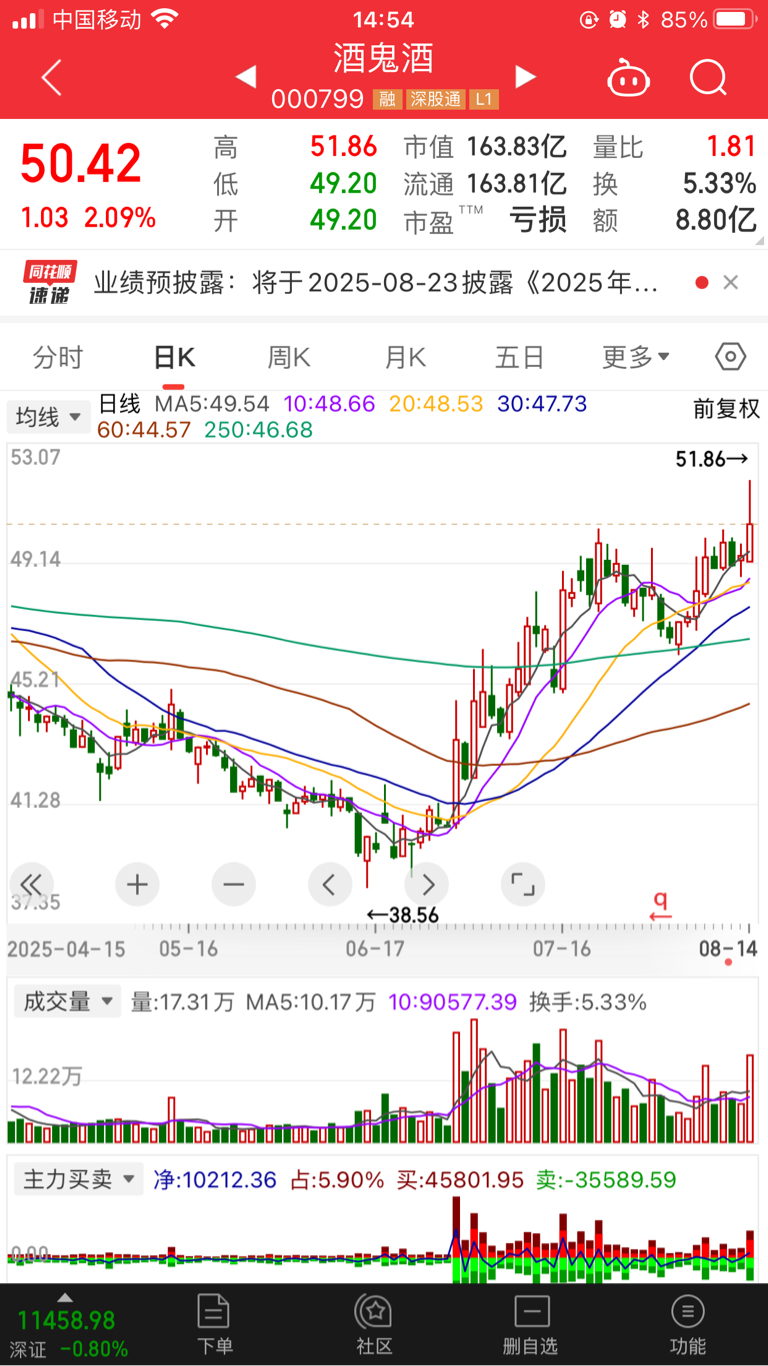The width and height of the screenshot is (768, 1366).
Task: Switch to 分时 chart tab
Action: click(57, 357)
